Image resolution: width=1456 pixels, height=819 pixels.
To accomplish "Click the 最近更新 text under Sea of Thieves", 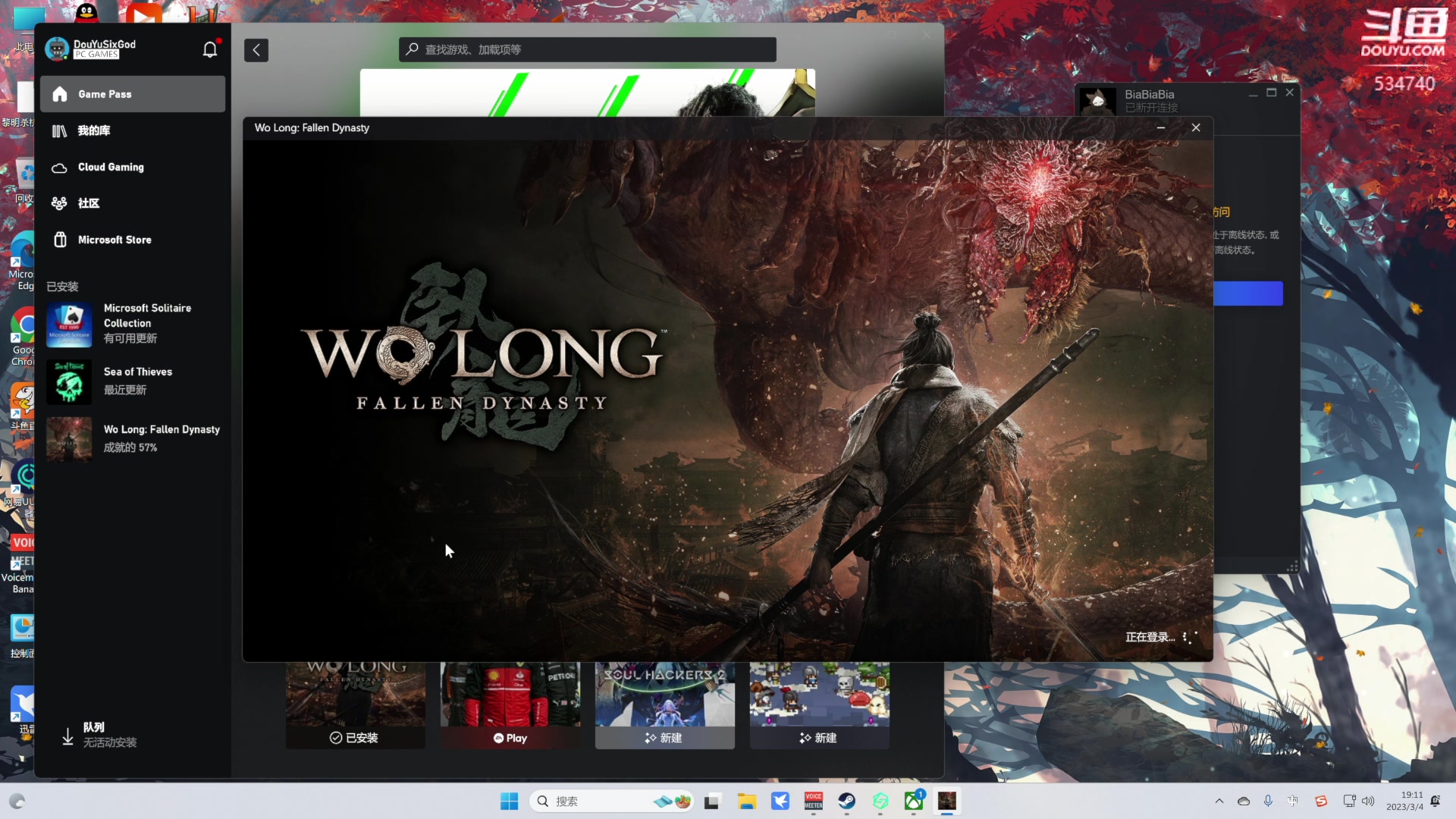I will (x=125, y=390).
